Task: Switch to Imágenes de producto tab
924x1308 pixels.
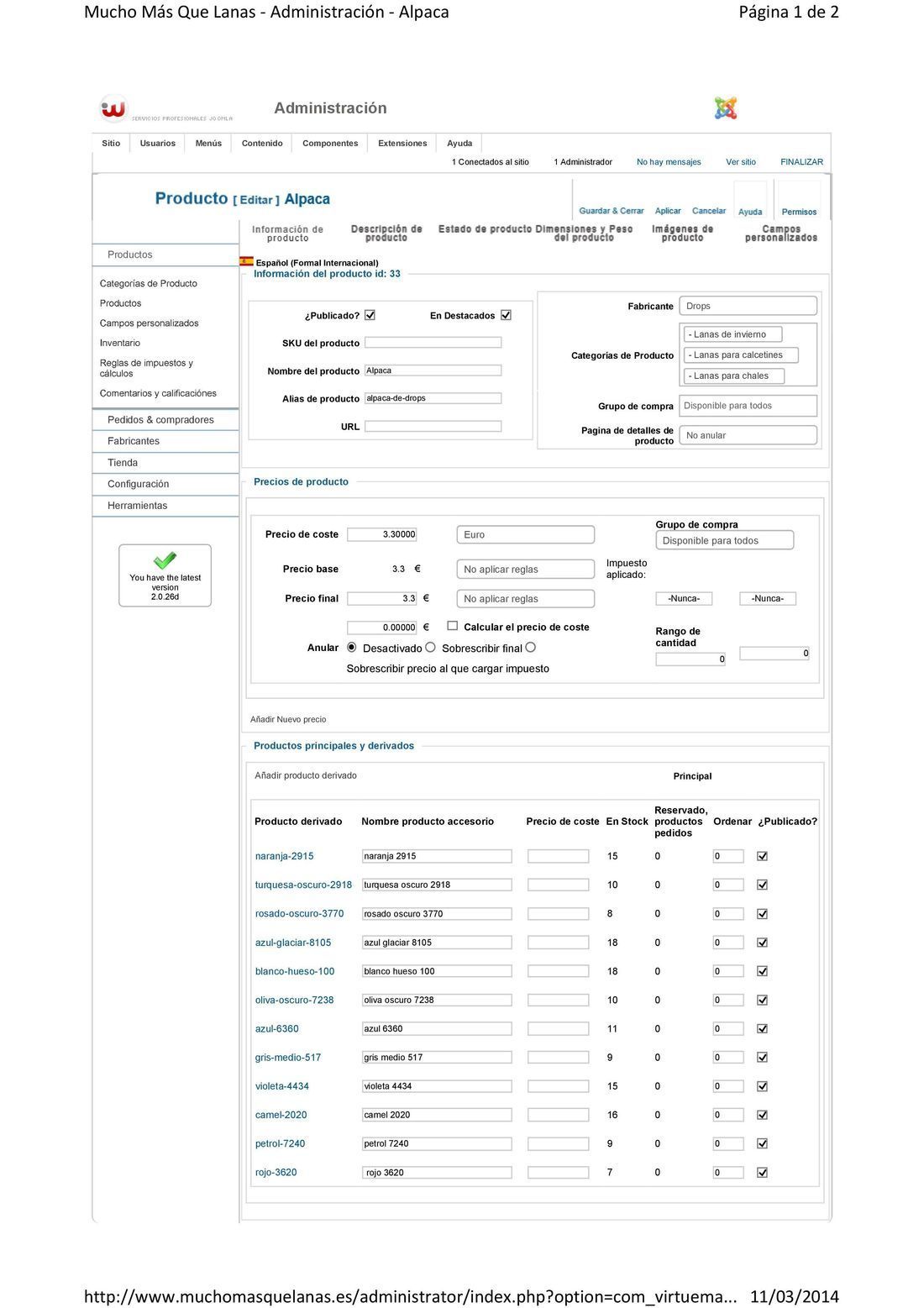Action: click(x=682, y=234)
